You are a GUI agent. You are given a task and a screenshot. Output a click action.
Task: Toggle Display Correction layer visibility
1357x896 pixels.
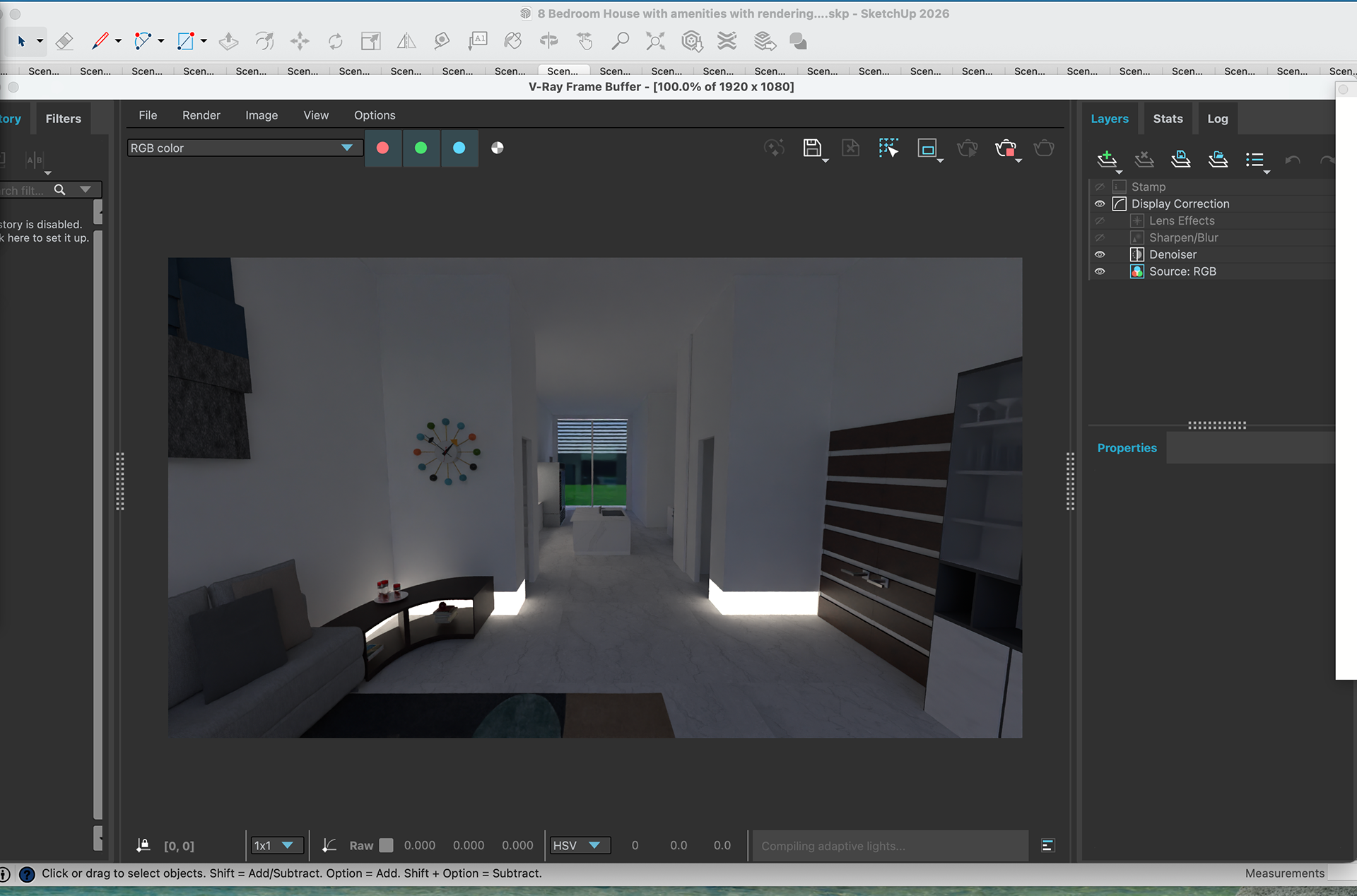click(1100, 204)
